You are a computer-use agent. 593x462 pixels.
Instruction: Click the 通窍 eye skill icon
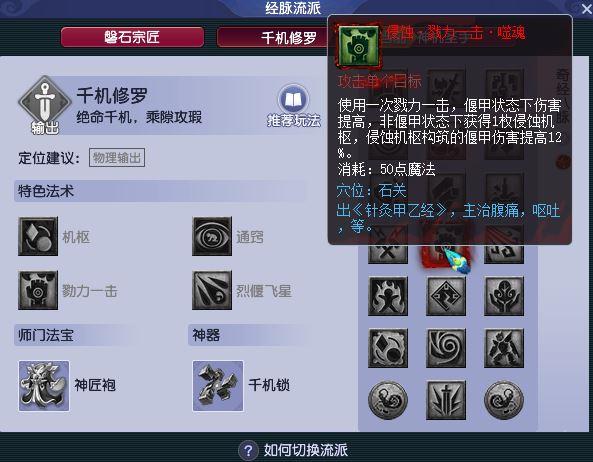pyautogui.click(x=212, y=236)
